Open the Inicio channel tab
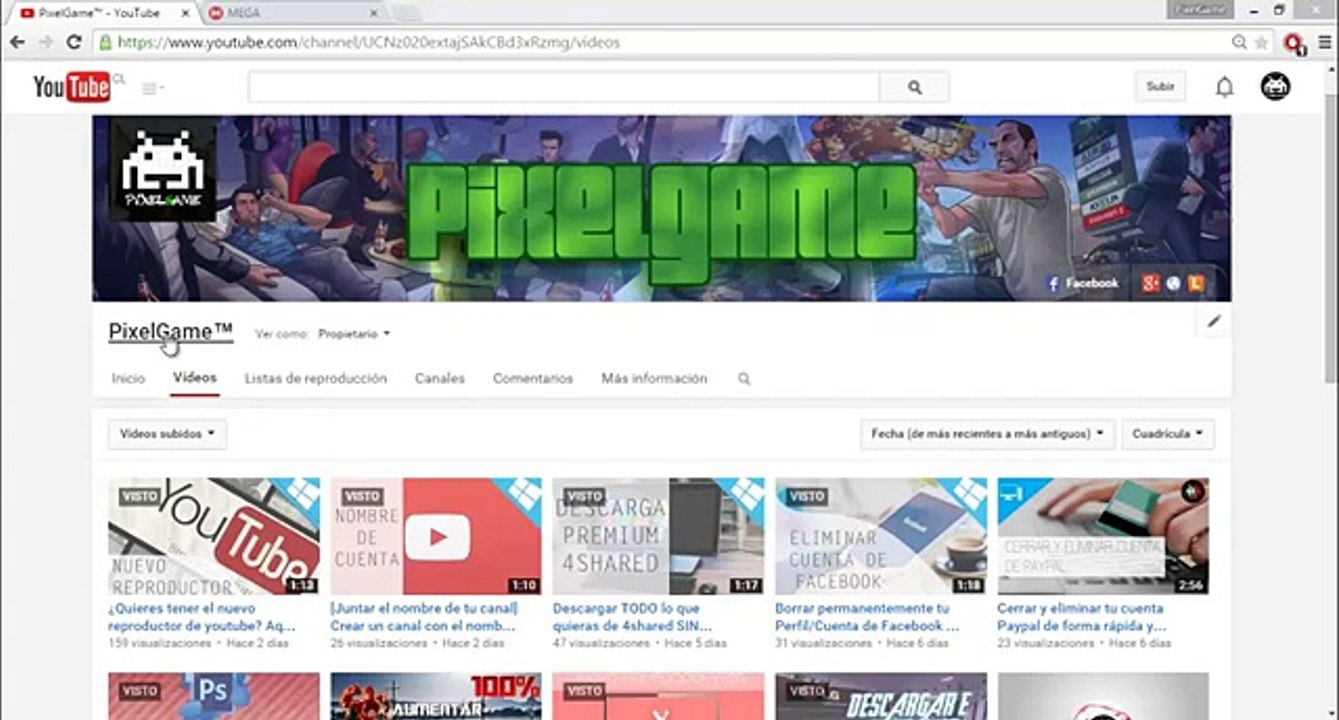Viewport: 1339px width, 720px height. click(x=128, y=379)
